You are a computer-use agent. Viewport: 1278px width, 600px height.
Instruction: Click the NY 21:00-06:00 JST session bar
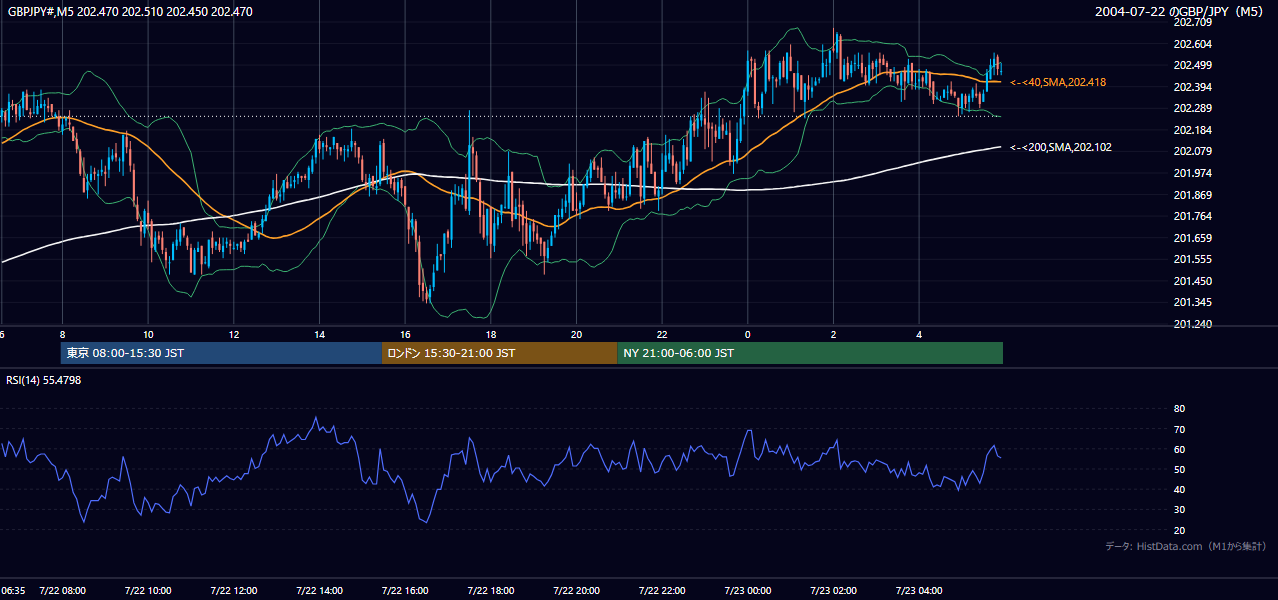click(x=810, y=353)
